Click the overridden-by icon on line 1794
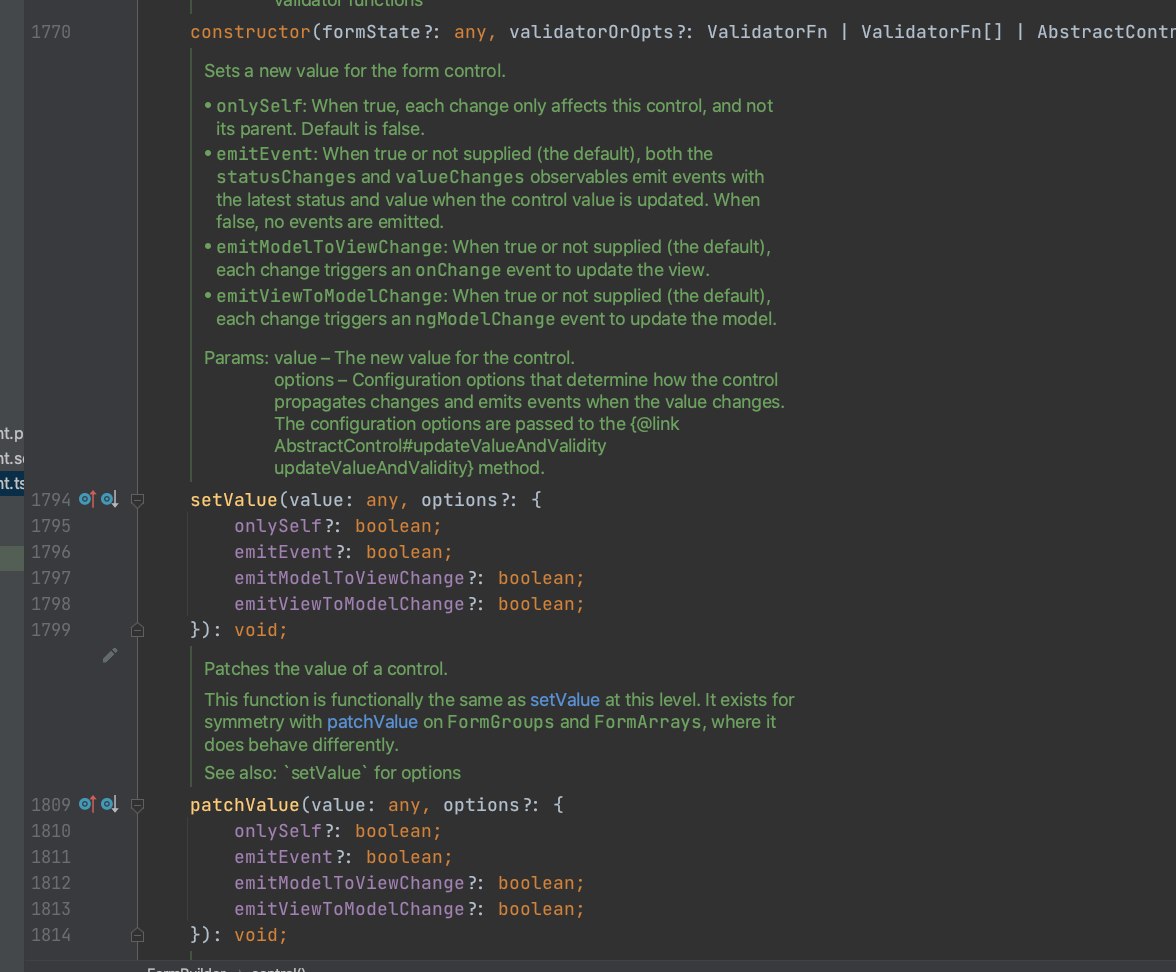This screenshot has height=972, width=1176. point(109,499)
